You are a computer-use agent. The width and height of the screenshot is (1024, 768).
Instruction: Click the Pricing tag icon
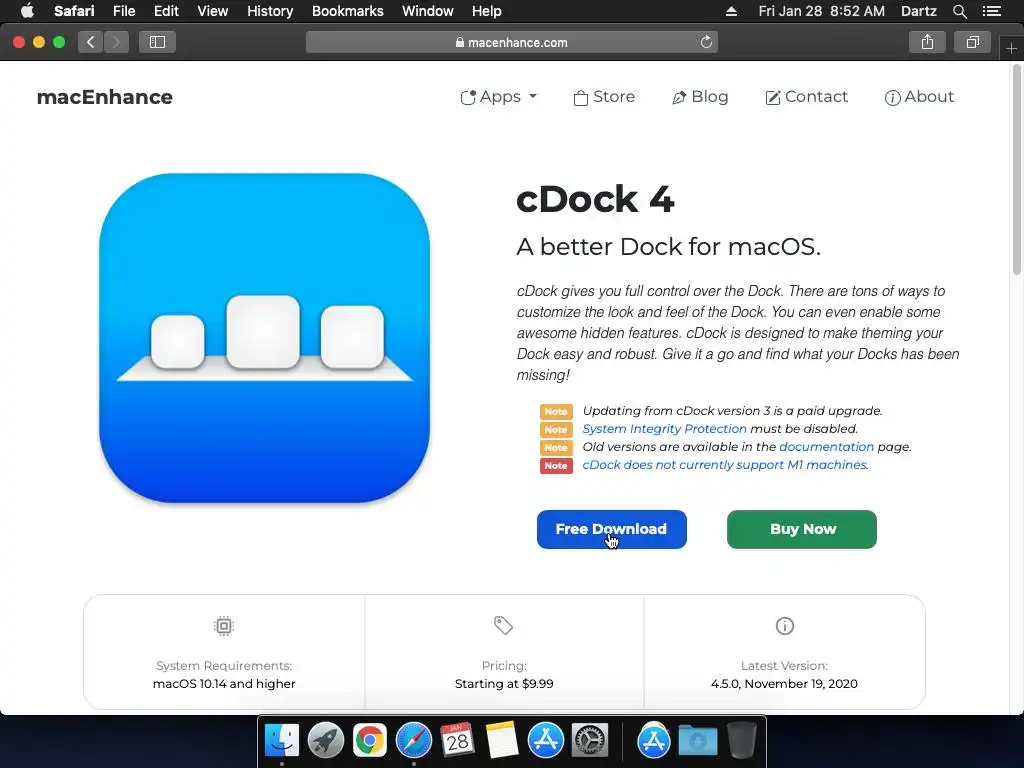[503, 626]
